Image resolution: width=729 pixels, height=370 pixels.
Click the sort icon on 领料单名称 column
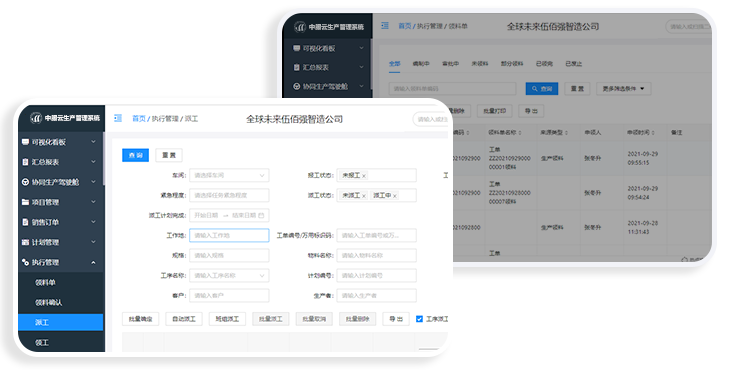coord(520,133)
